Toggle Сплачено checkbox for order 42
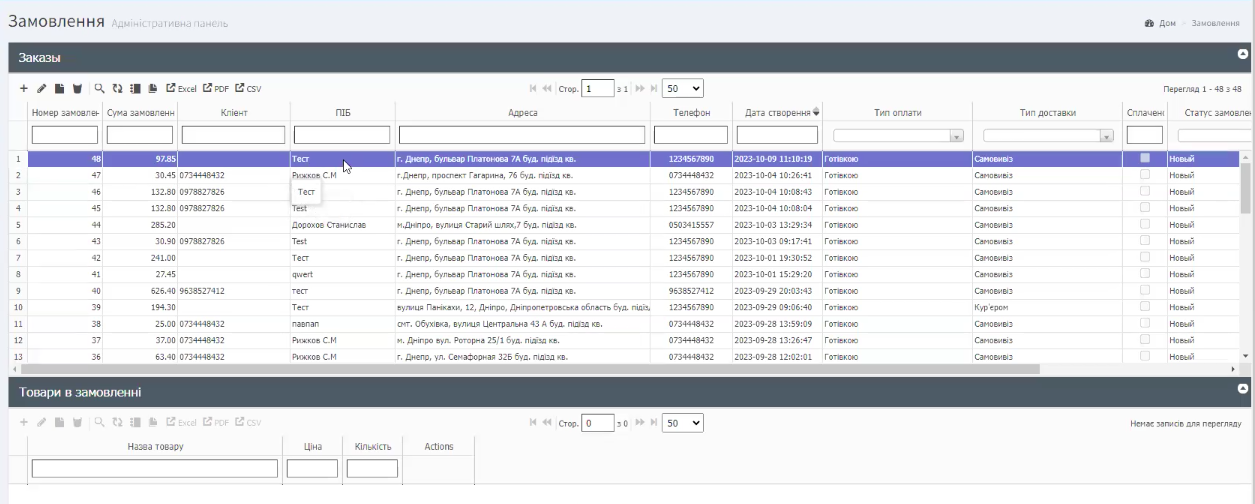The height and width of the screenshot is (504, 1255). [1145, 257]
